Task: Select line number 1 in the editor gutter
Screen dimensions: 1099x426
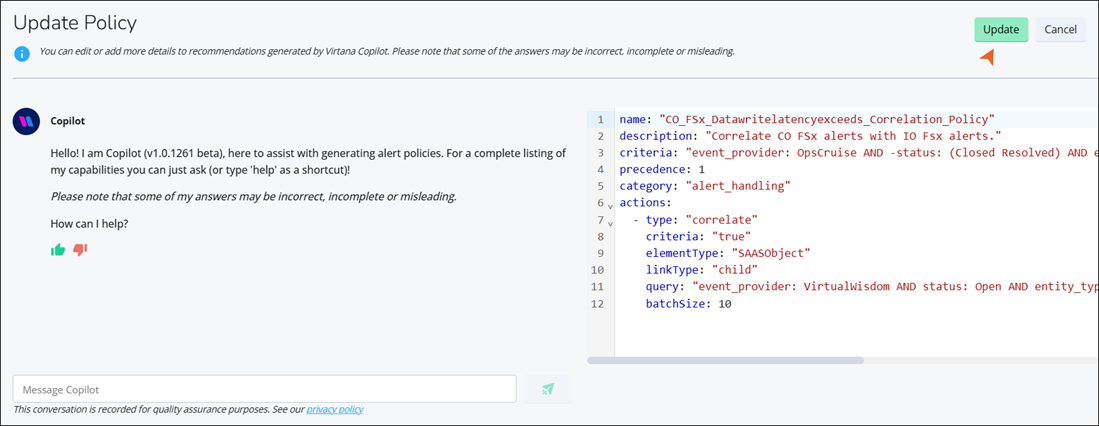Action: (600, 119)
